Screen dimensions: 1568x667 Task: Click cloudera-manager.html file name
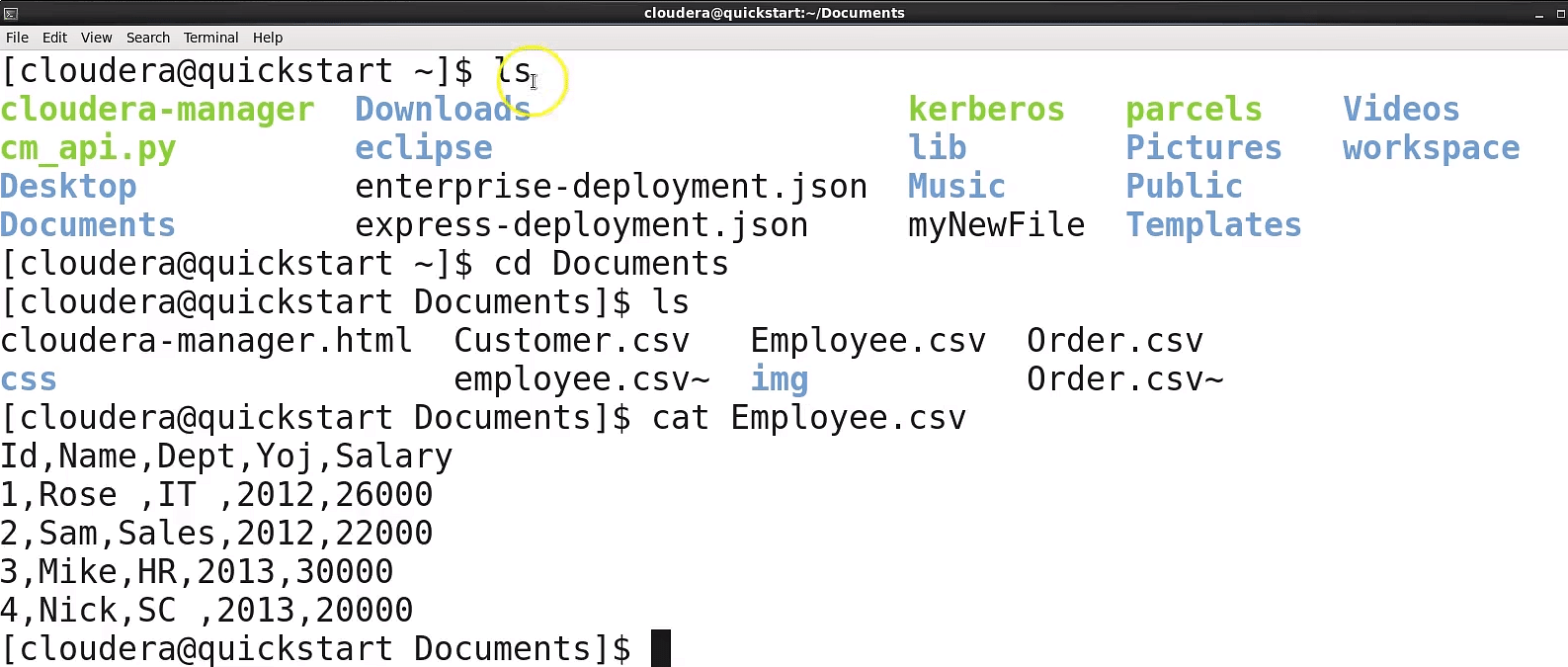click(206, 341)
